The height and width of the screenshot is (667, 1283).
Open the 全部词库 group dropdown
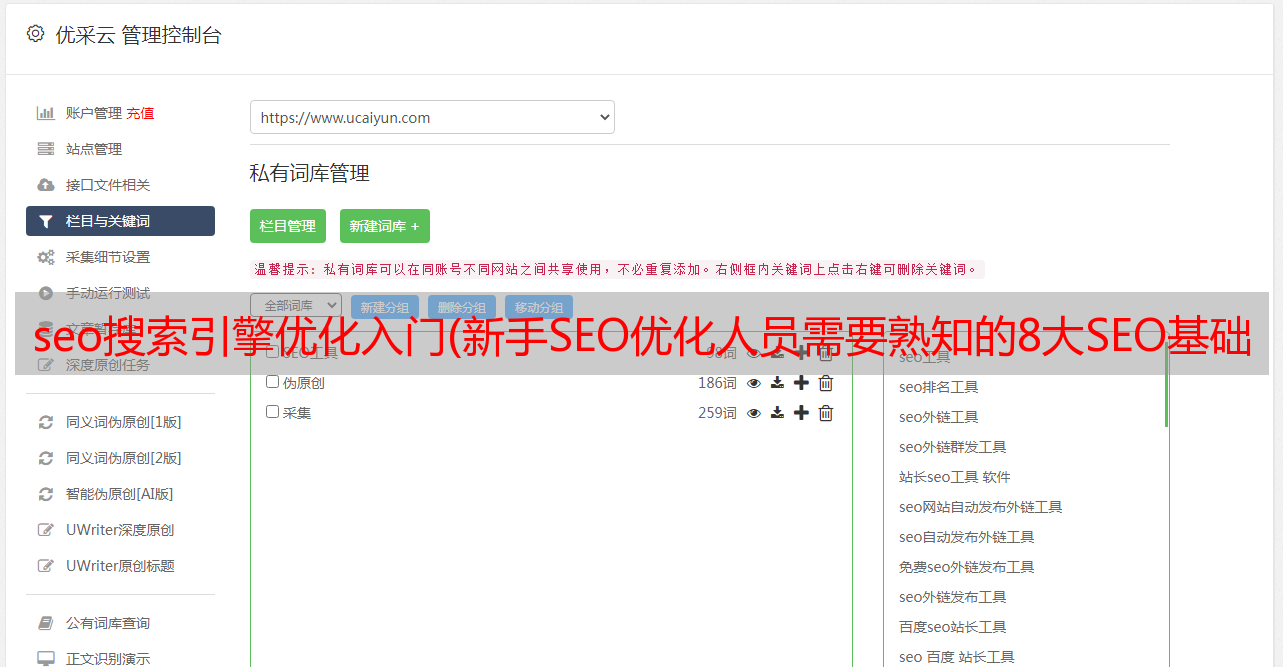point(296,305)
